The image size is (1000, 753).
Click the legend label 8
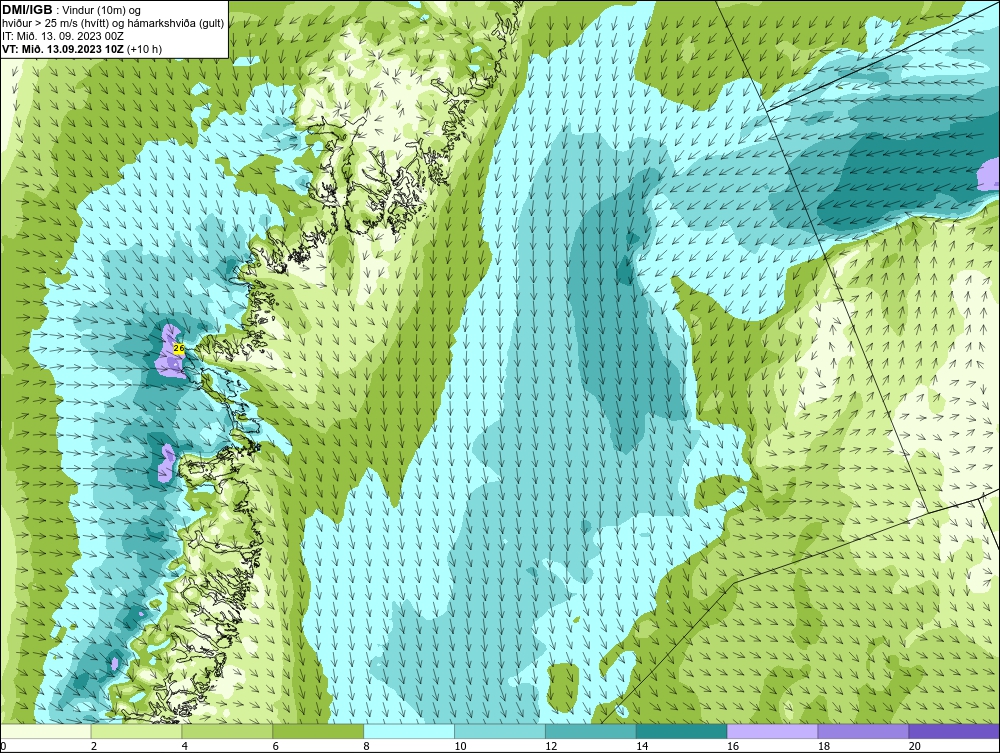click(x=366, y=746)
